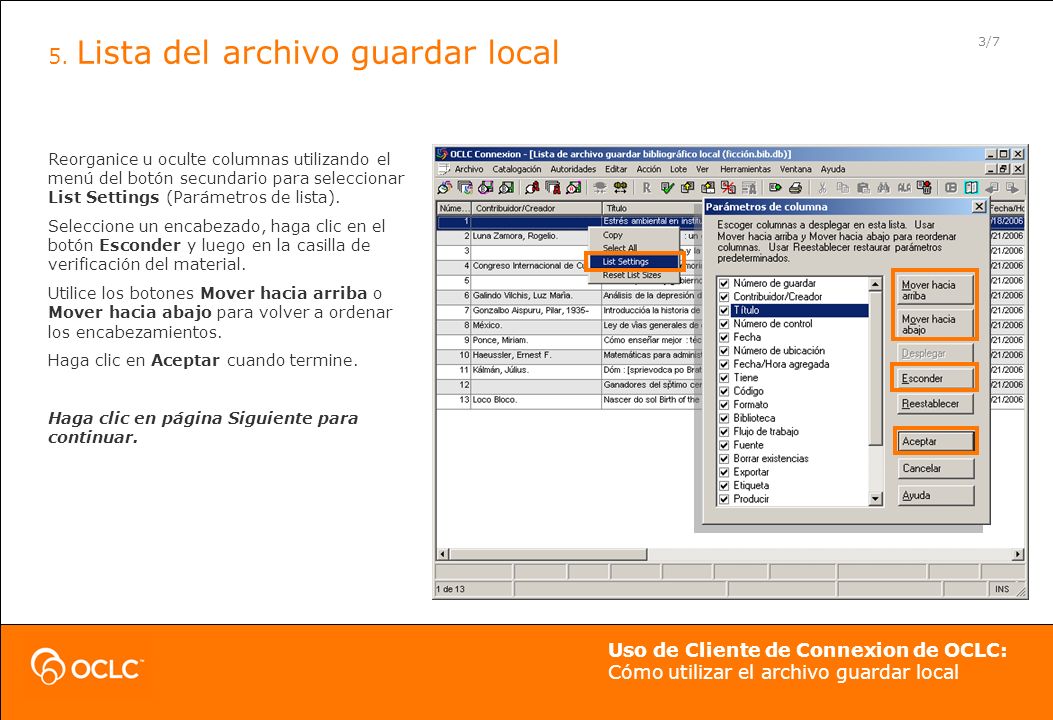Click the Reestablecer button
Viewport: 1053px width, 720px height.
click(x=935, y=404)
